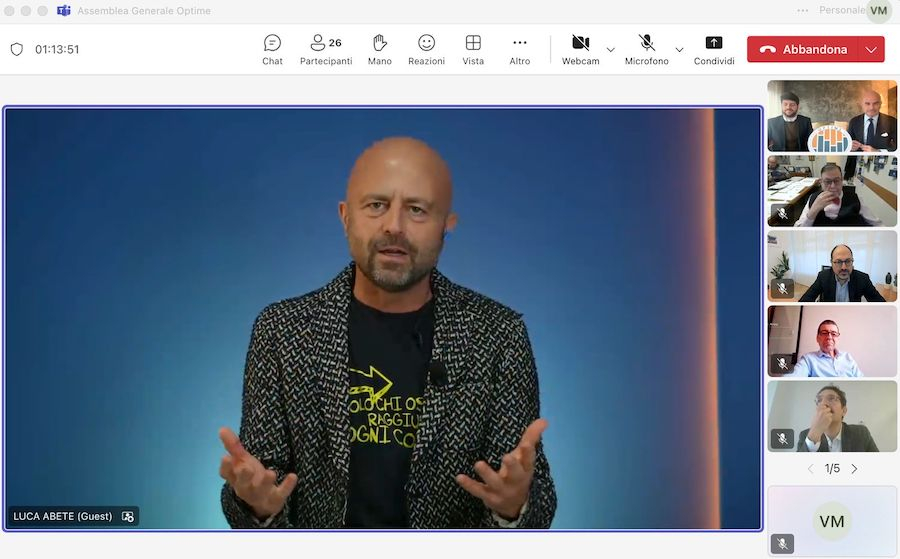Click the VM profile avatar in title bar

879,10
